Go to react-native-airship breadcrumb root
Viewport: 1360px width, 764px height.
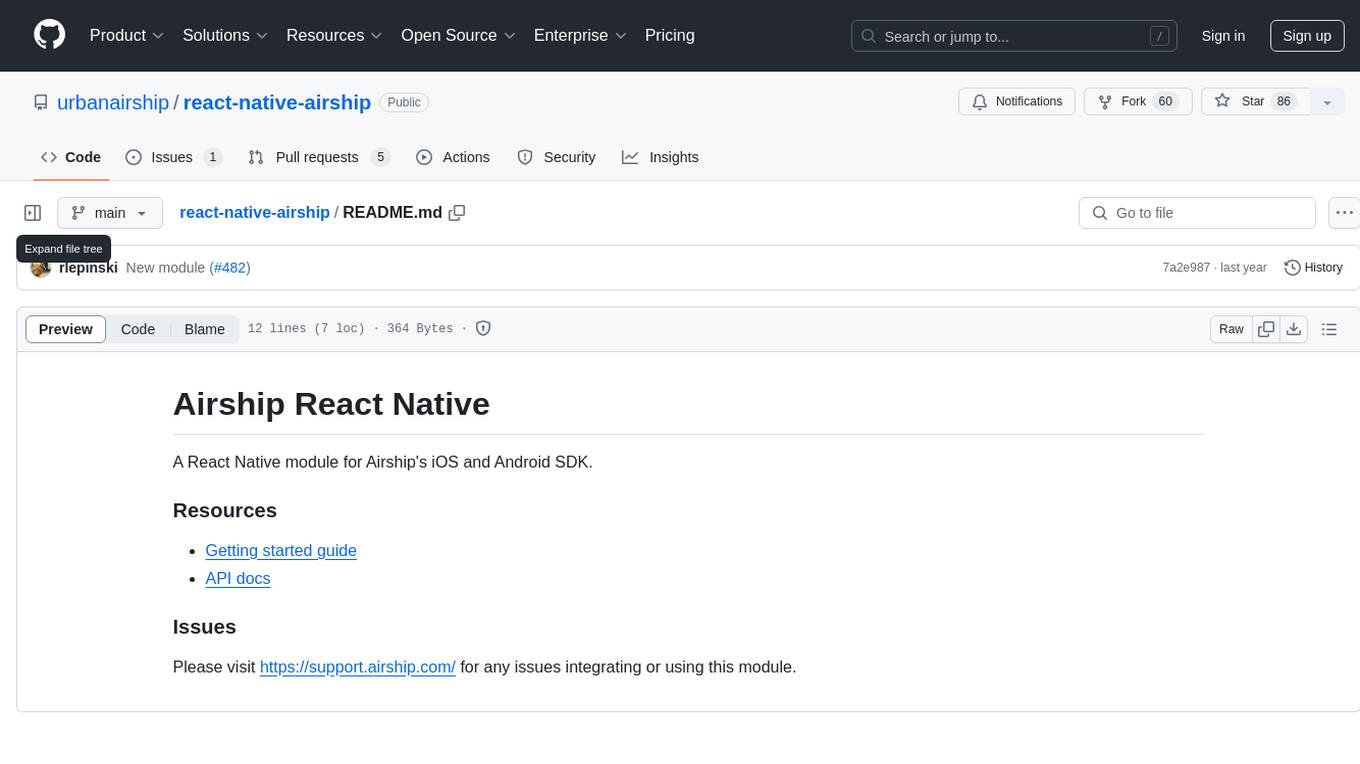pos(254,213)
